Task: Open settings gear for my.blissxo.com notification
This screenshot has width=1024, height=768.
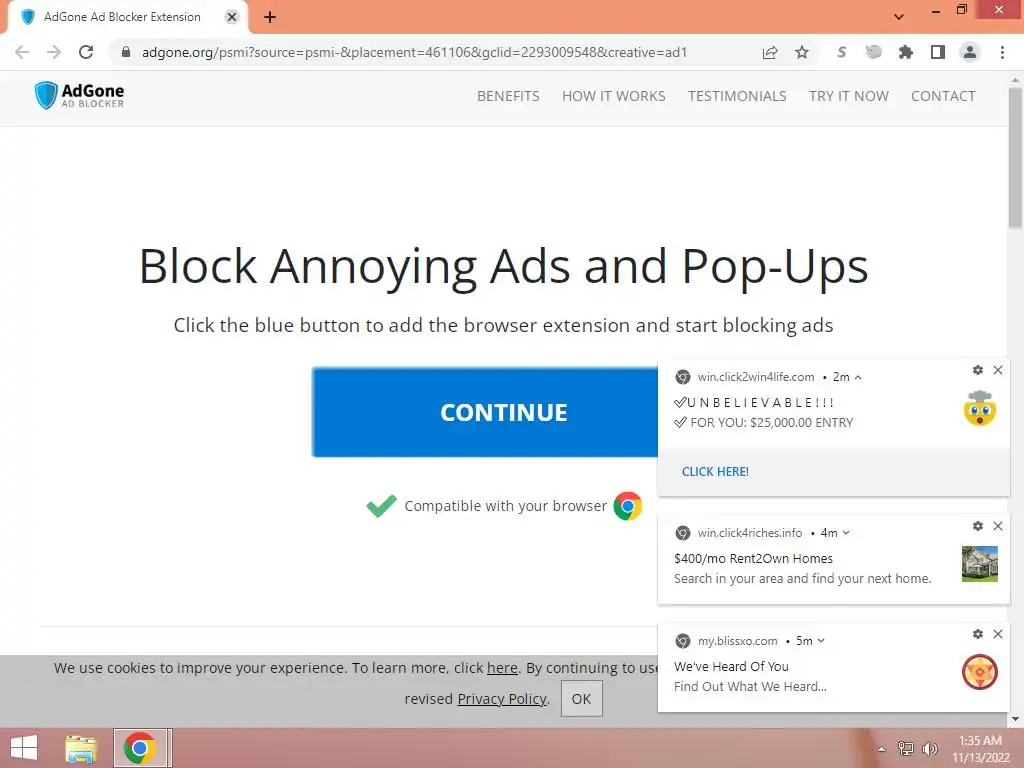Action: [978, 634]
